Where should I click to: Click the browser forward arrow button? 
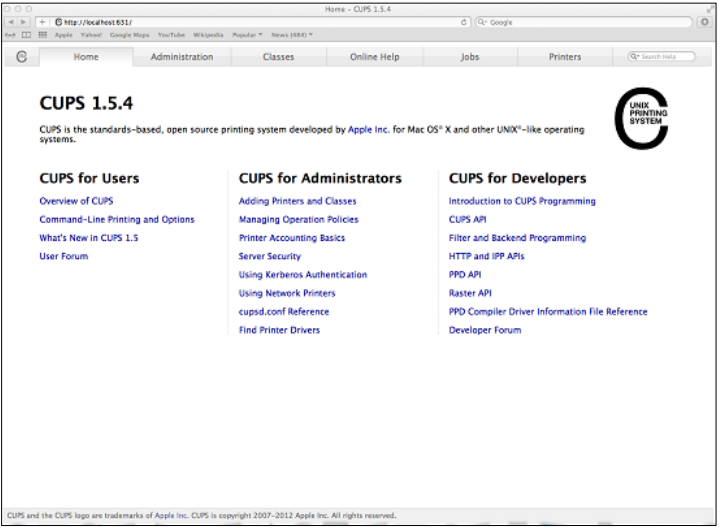coord(24,22)
